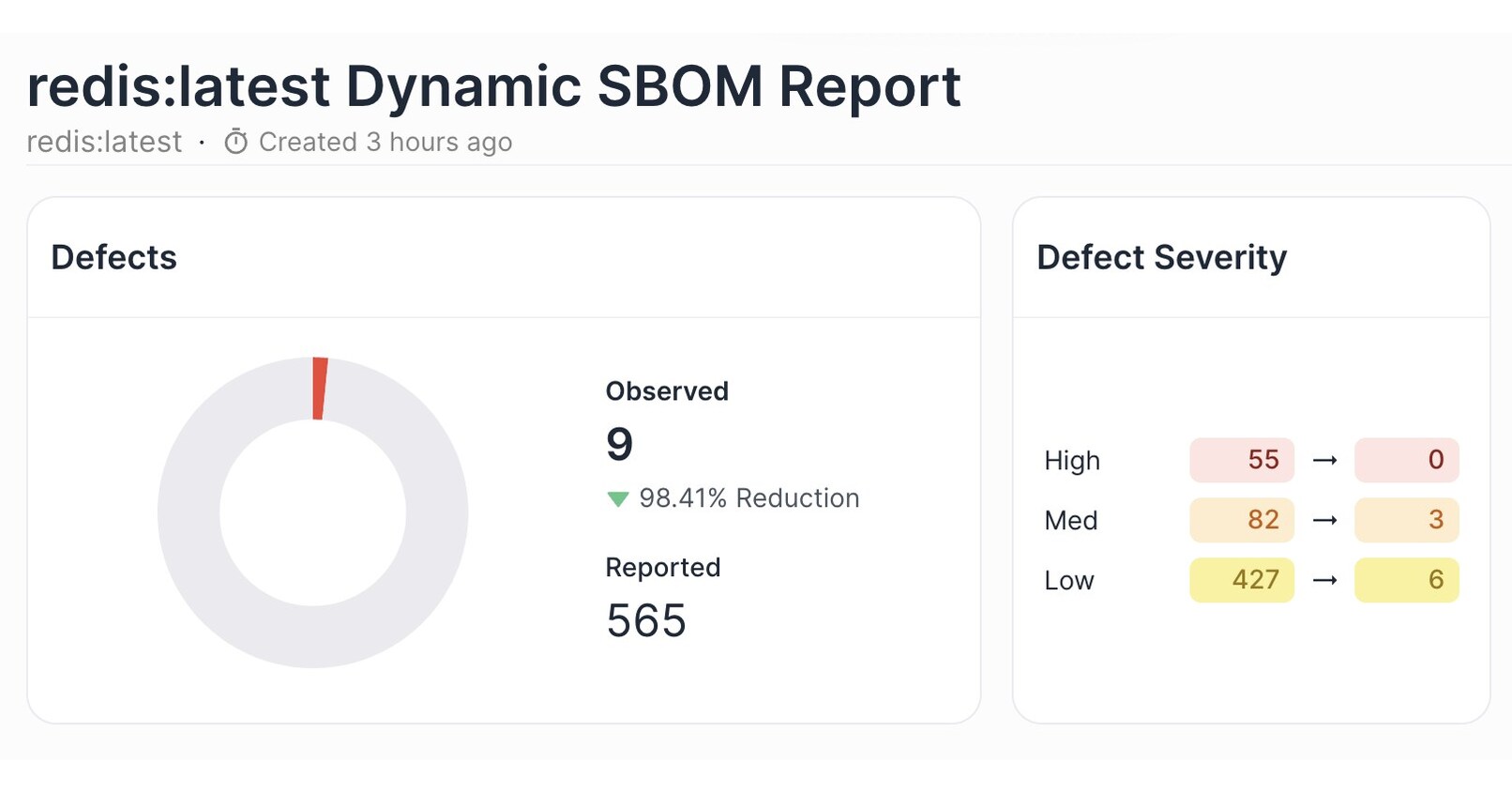Click the Created 3 hours ago timestamp

[x=386, y=142]
